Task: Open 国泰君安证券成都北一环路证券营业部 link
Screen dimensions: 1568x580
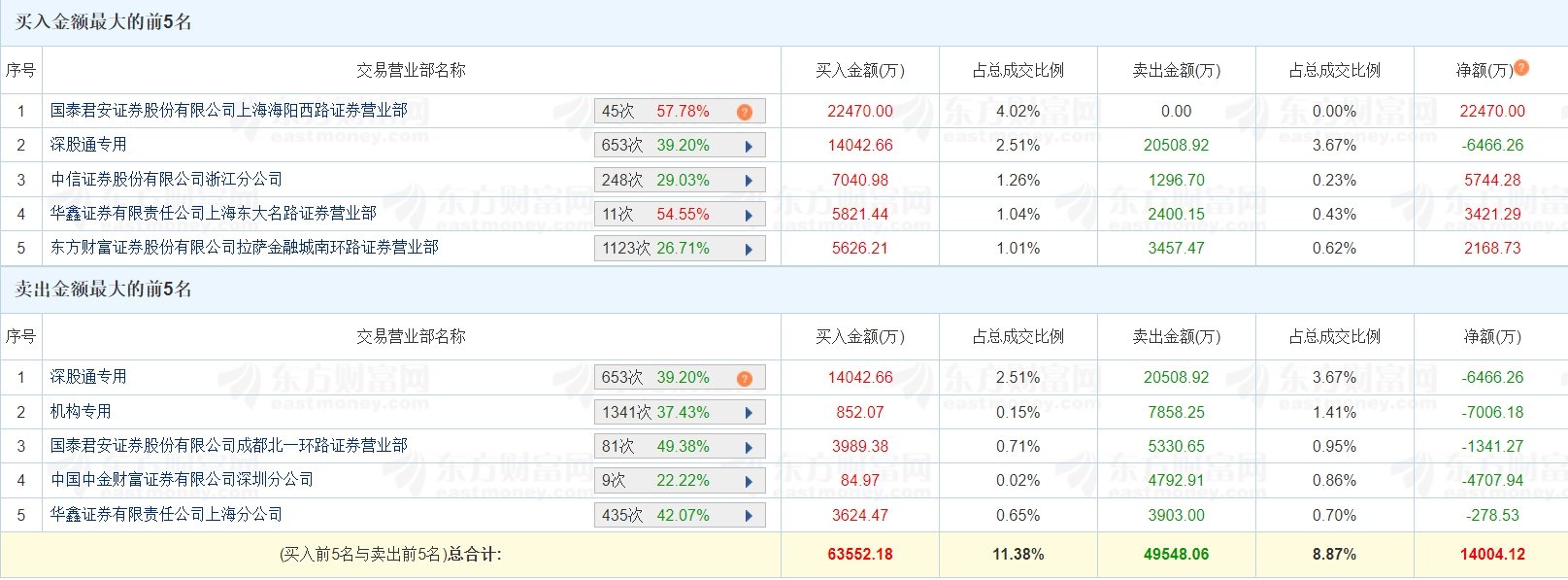Action: (x=229, y=445)
